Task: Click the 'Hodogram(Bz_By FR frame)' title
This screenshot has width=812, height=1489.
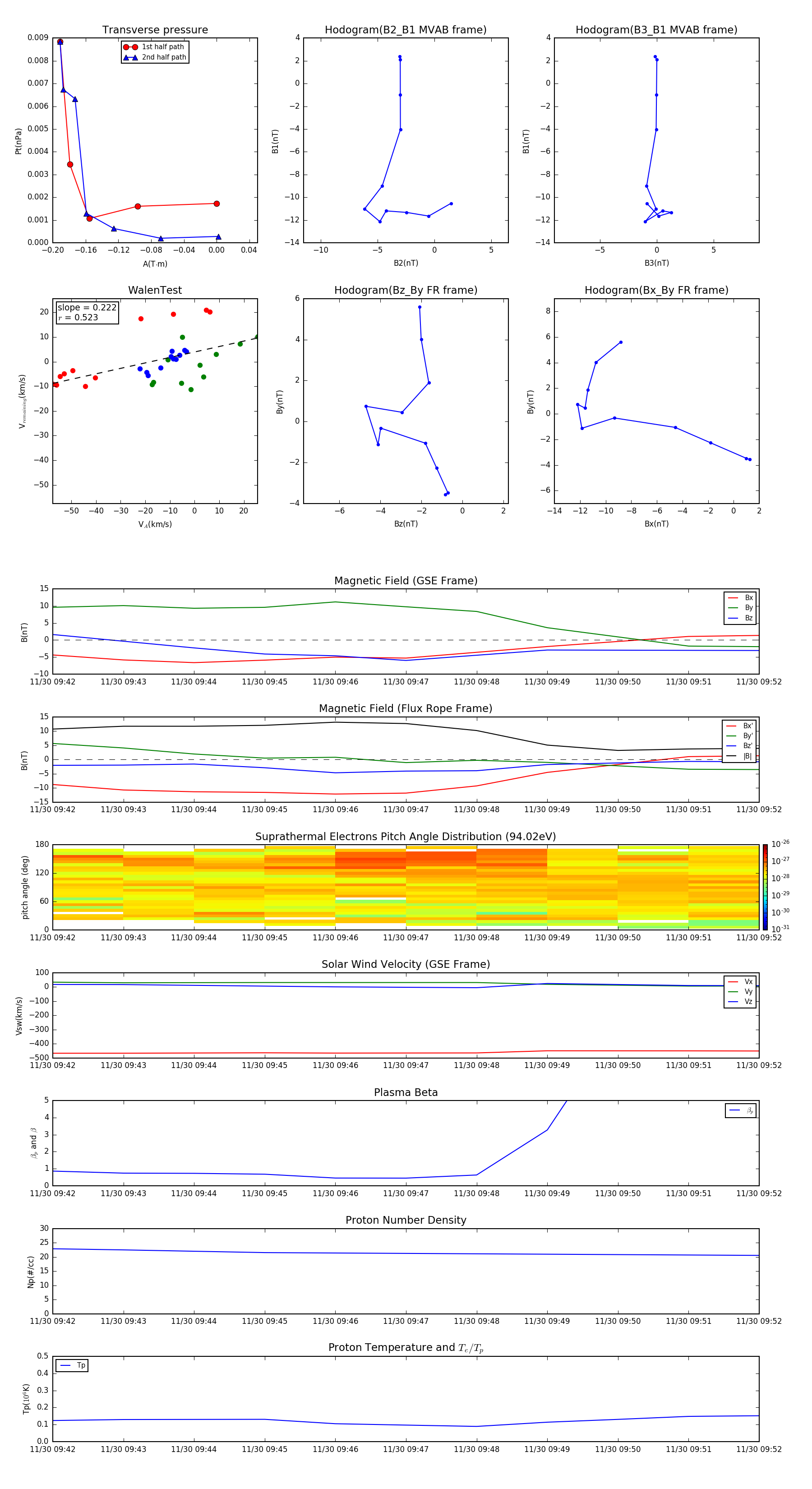Action: pyautogui.click(x=406, y=290)
